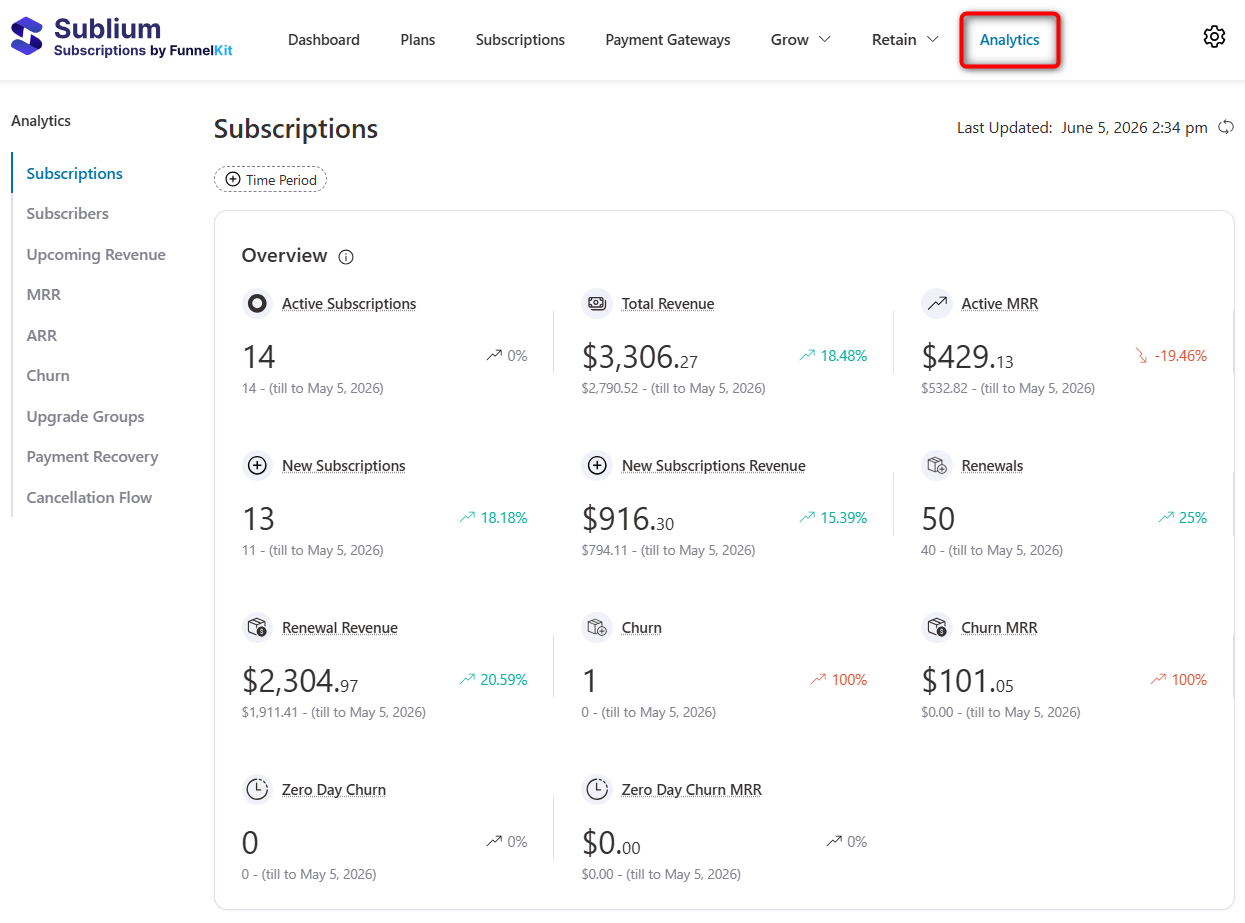This screenshot has height=923, width=1245.
Task: Open MRR analytics in sidebar
Action: tap(44, 295)
